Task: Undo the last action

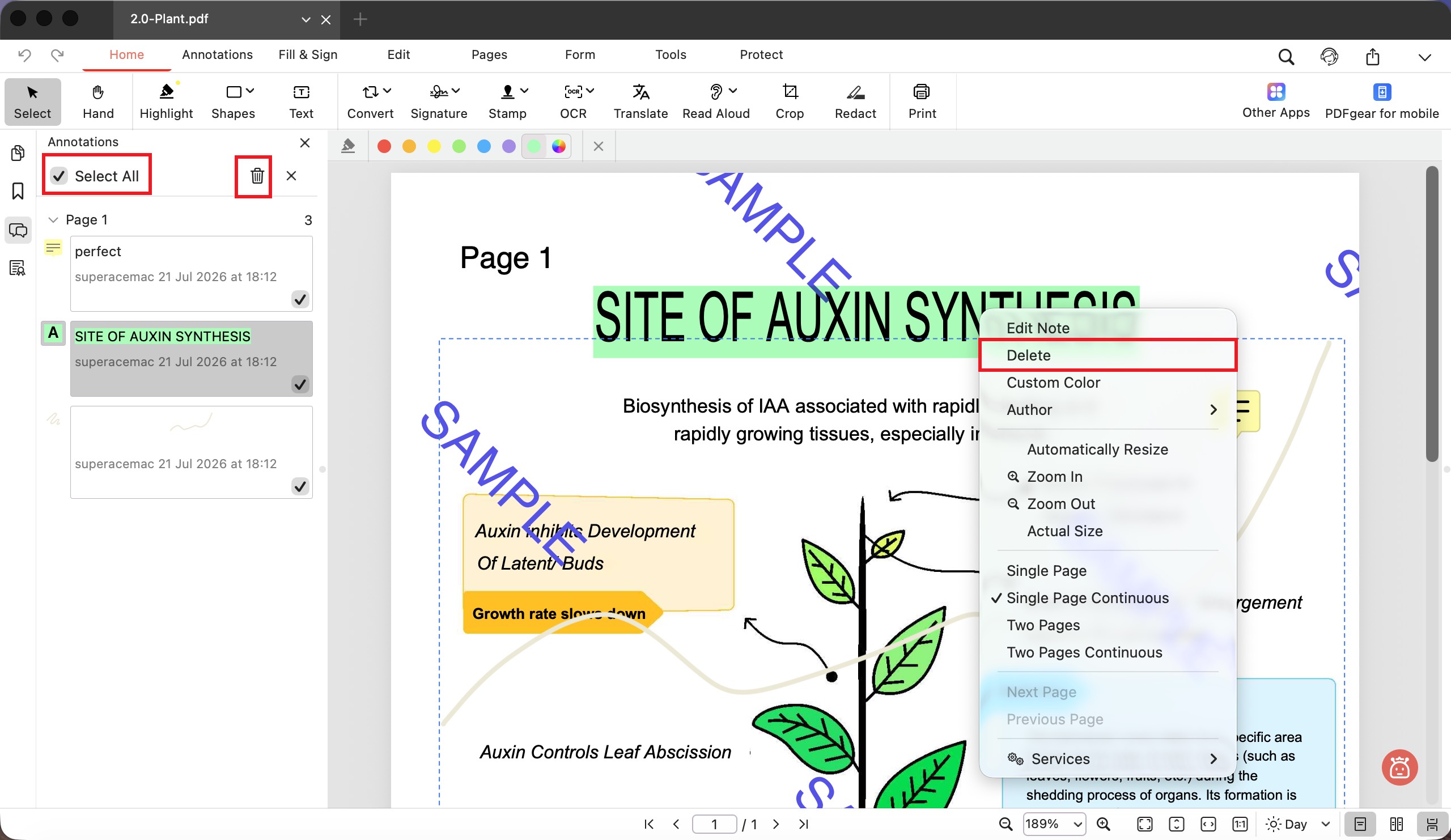Action: 24,56
